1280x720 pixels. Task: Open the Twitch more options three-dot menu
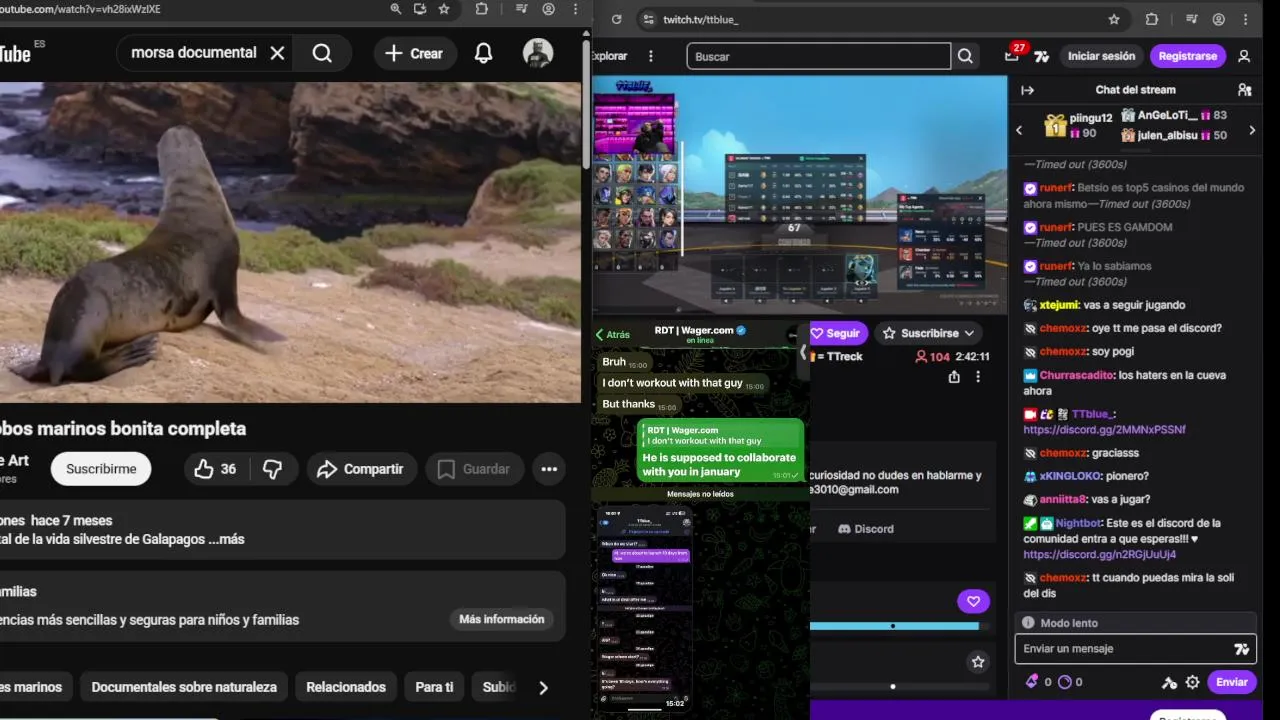click(651, 56)
